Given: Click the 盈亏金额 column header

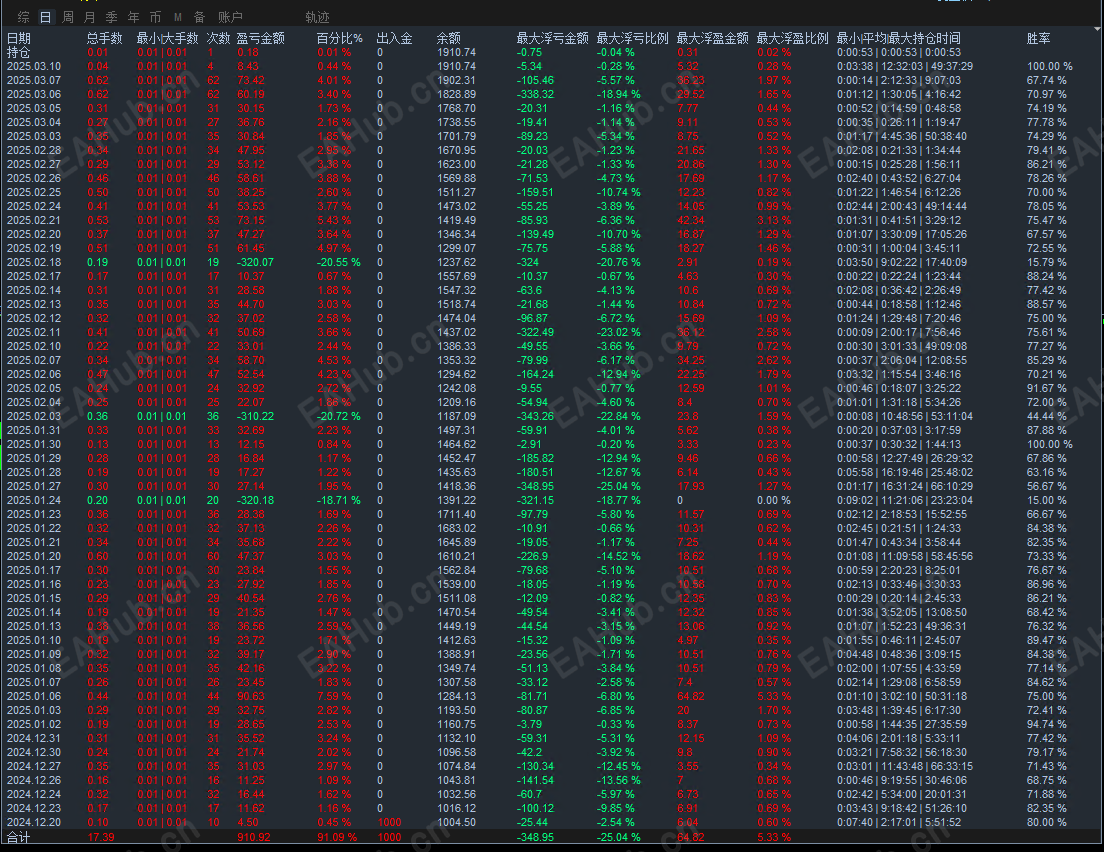Looking at the screenshot, I should [261, 38].
